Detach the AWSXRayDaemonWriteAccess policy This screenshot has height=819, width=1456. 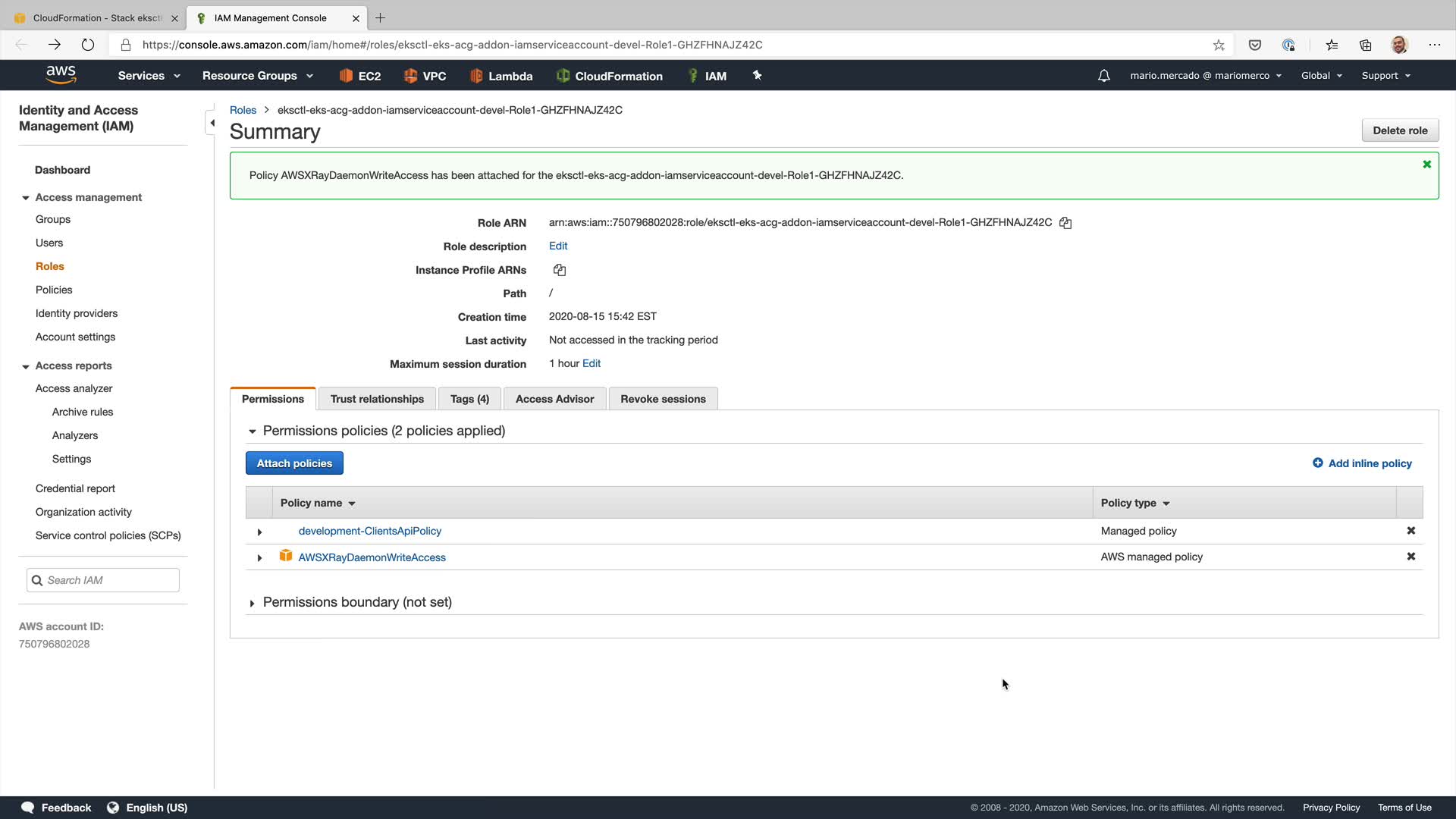[1411, 557]
